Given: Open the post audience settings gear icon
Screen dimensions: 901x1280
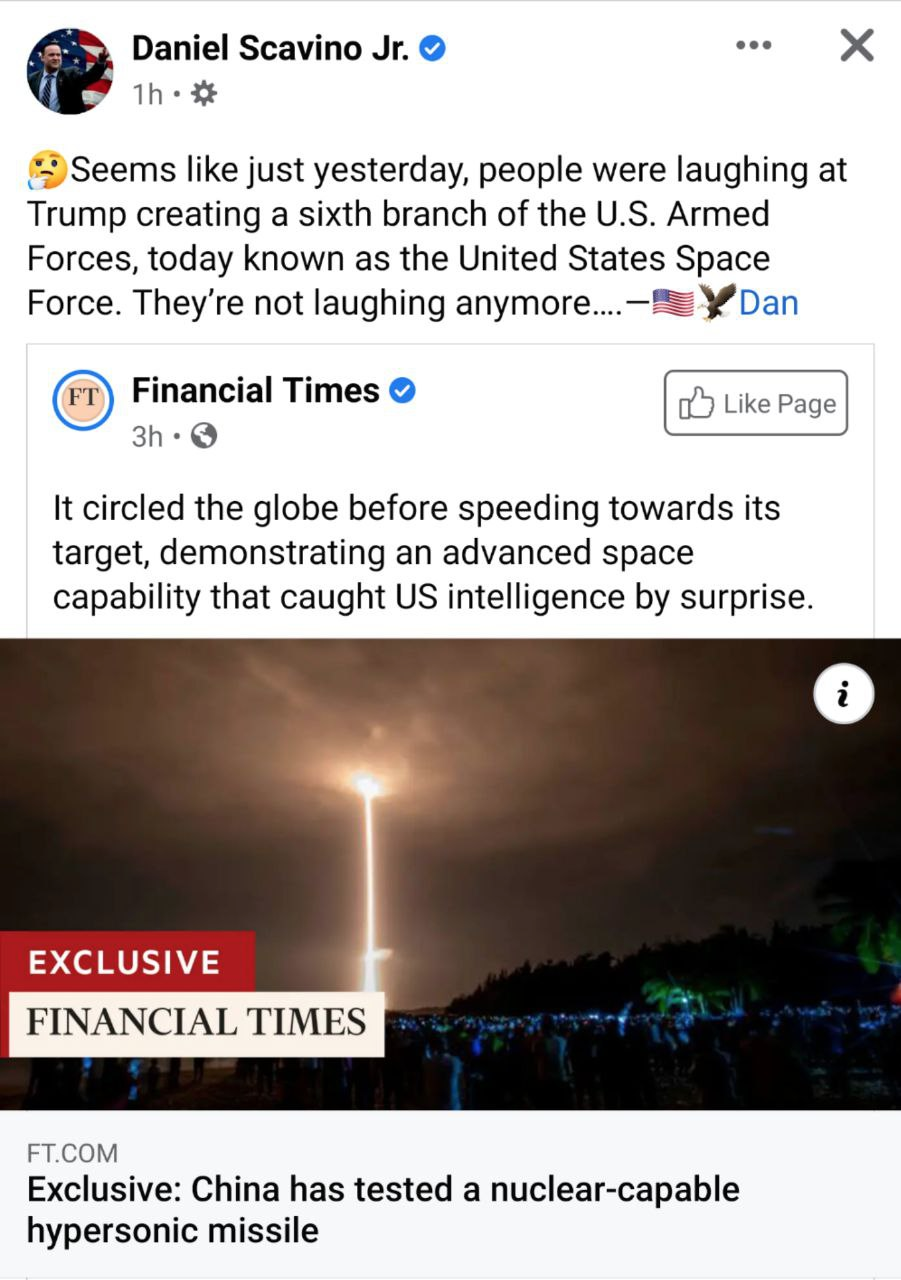Looking at the screenshot, I should pyautogui.click(x=203, y=94).
